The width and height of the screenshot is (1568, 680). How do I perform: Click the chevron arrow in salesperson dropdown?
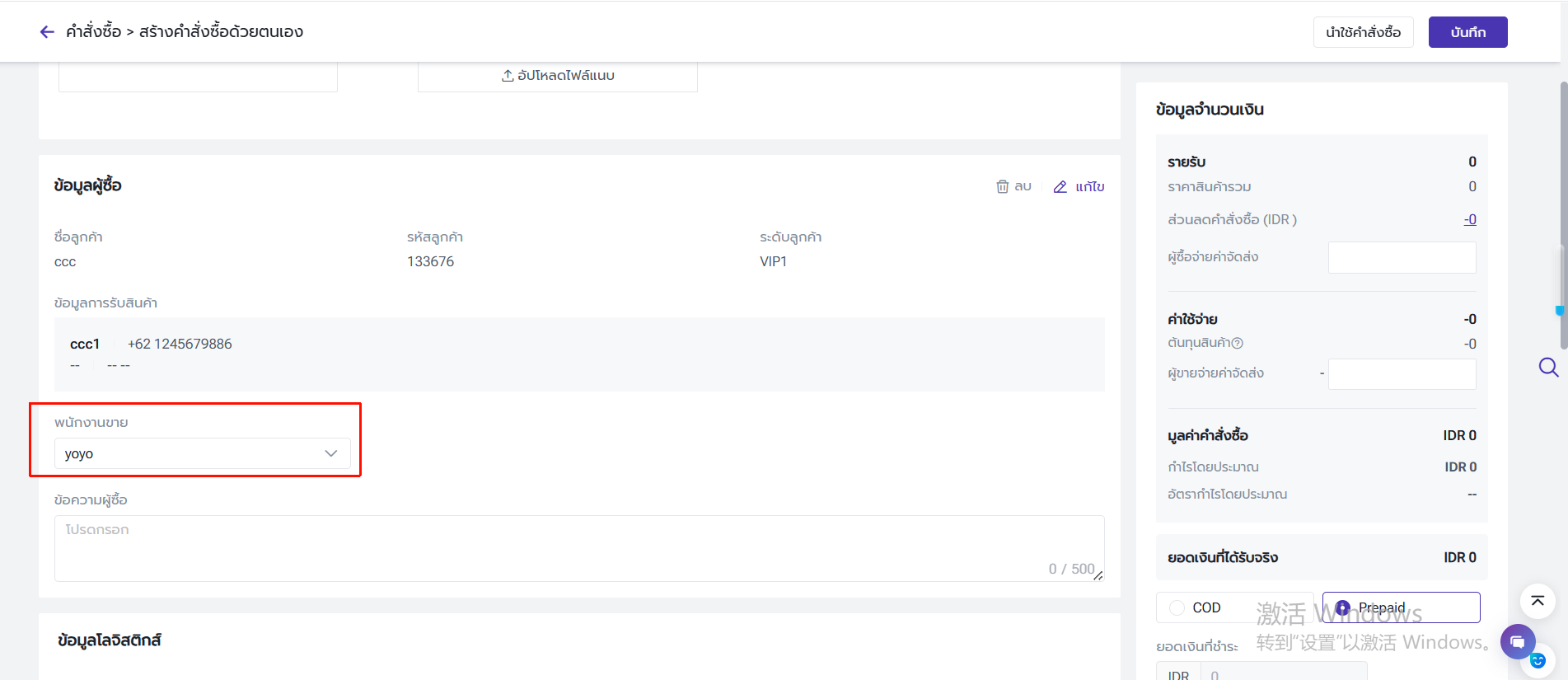331,453
